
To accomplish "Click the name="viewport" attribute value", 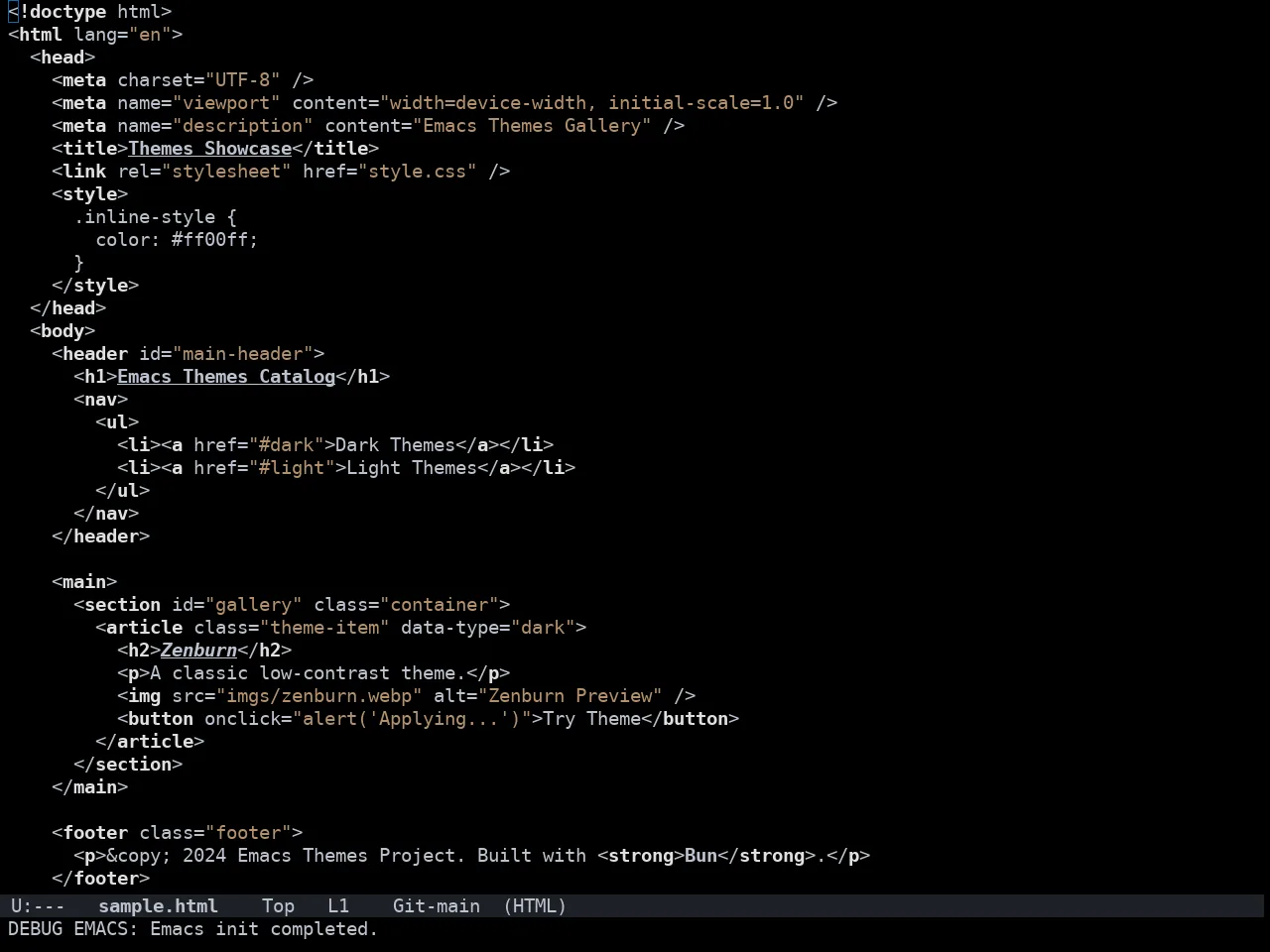I will (x=226, y=103).
